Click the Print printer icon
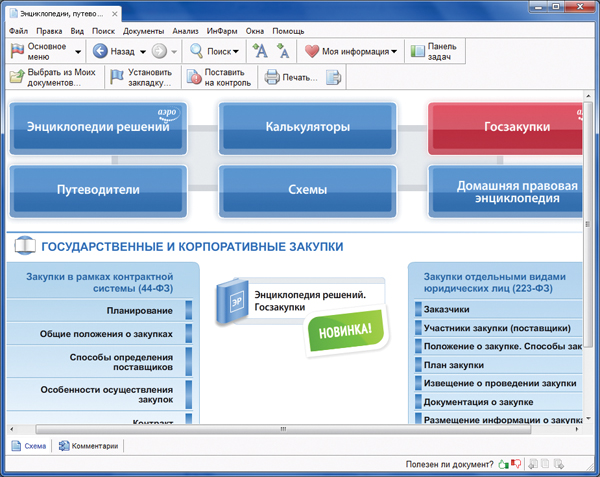600x477 pixels. point(273,78)
